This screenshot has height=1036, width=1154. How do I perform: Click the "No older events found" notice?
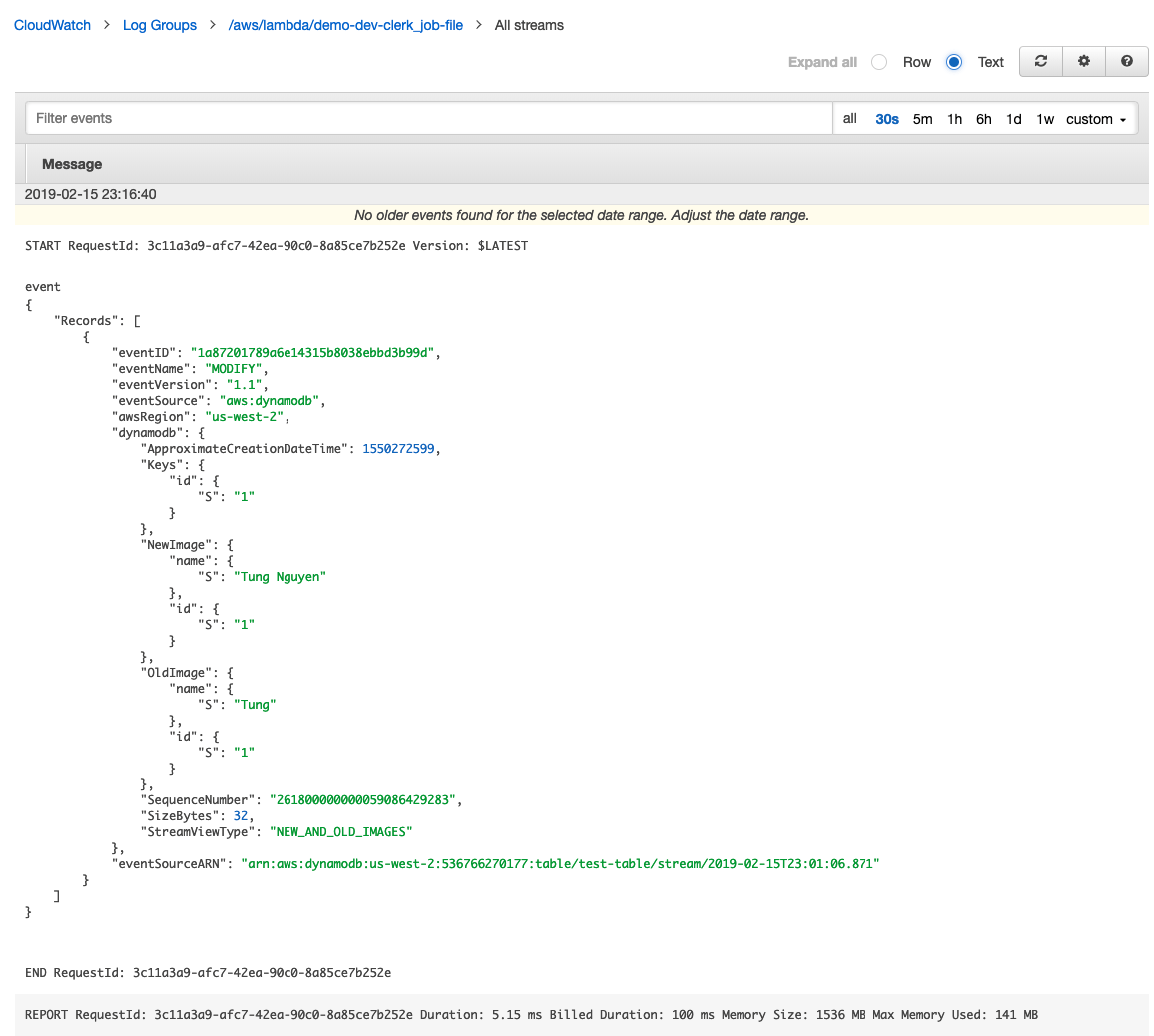click(581, 215)
